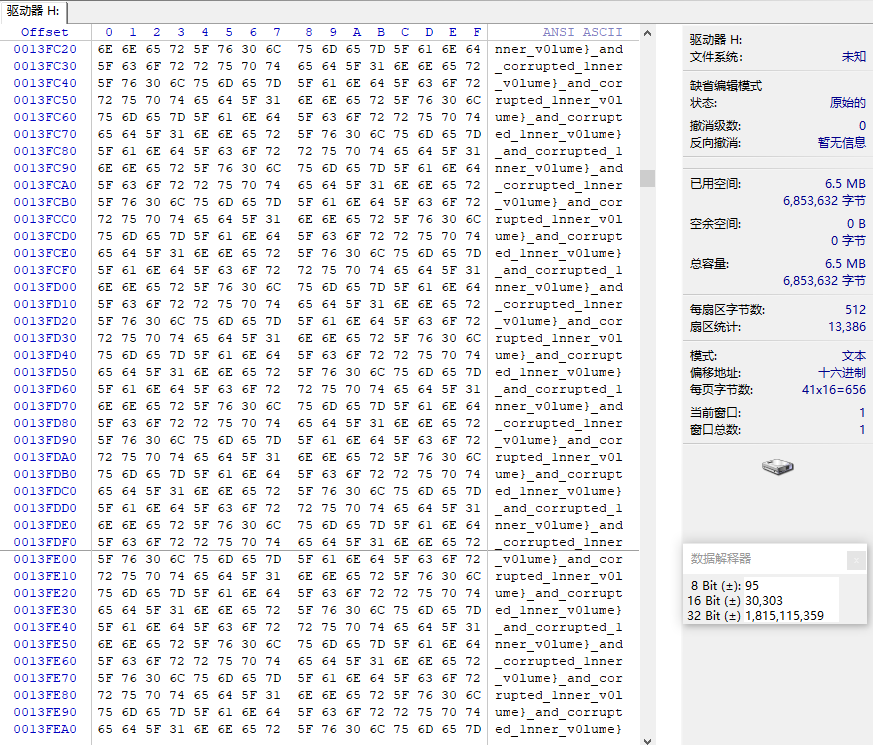Click the ANSI ASCII column header
The image size is (873, 745).
pos(582,32)
